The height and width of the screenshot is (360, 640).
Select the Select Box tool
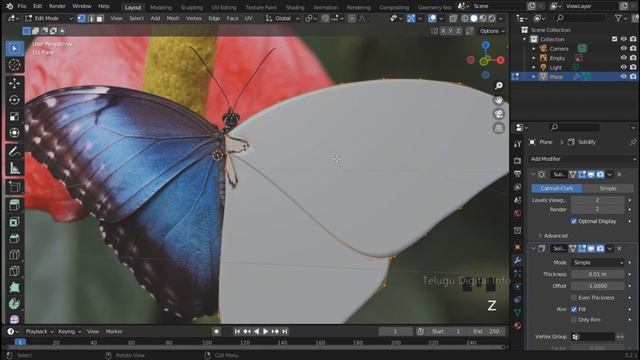coord(15,48)
